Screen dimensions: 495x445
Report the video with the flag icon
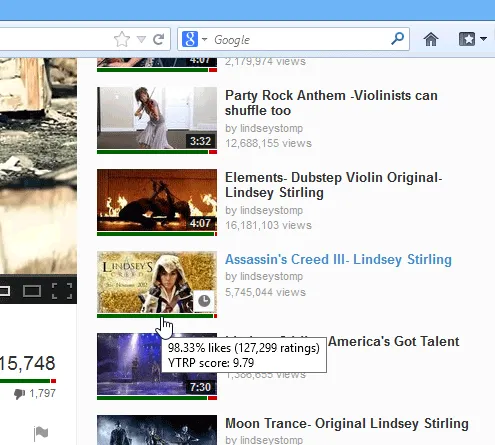tap(41, 433)
